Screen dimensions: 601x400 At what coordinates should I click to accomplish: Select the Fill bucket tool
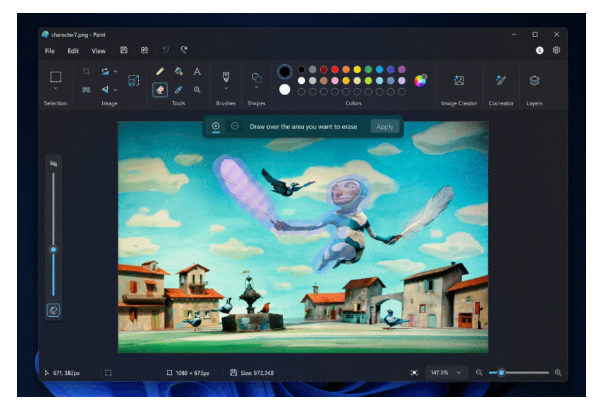(178, 71)
